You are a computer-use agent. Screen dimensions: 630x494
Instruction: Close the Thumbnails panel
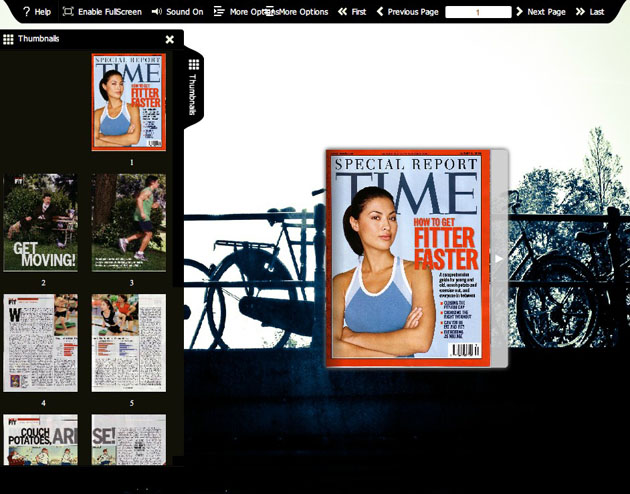point(170,39)
